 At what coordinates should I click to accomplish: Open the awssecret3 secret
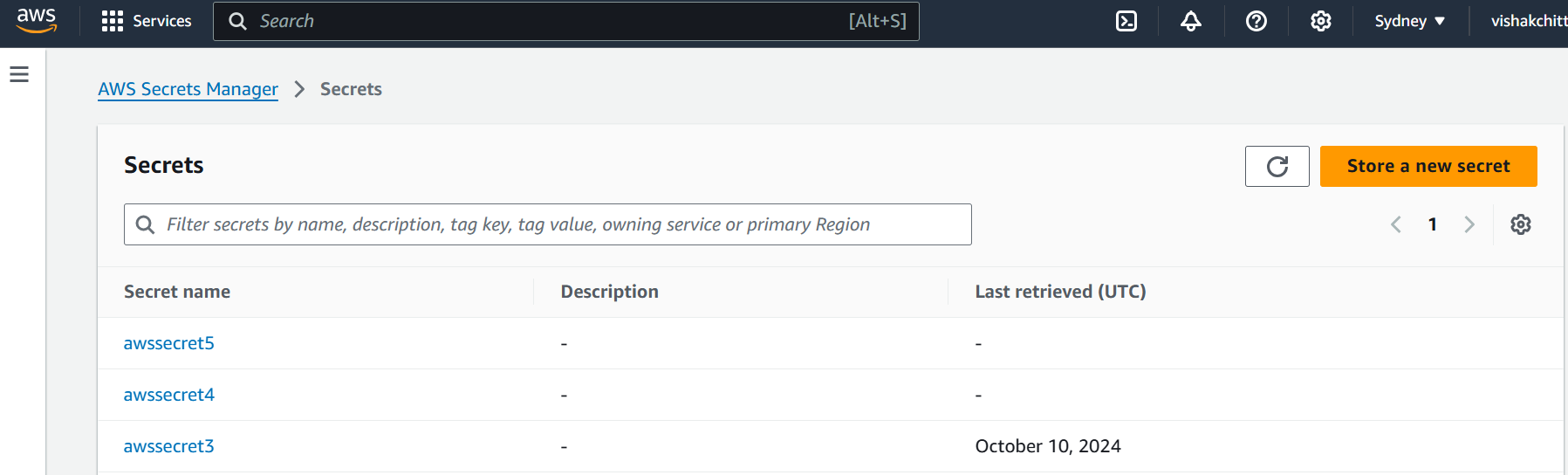(x=169, y=446)
